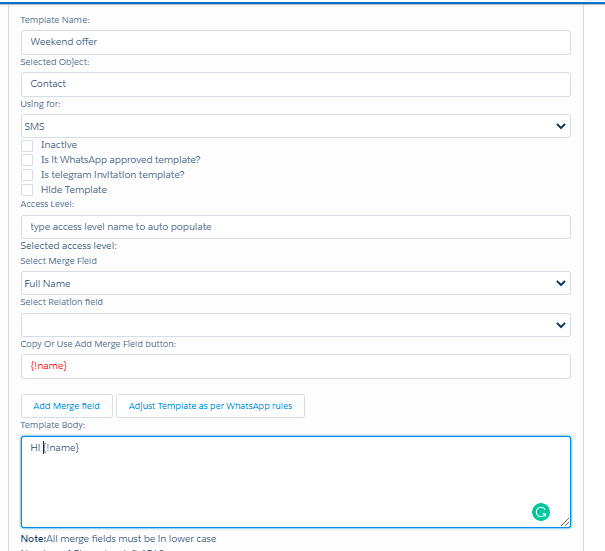
Task: Open the 'Using for' SMS dropdown
Action: pyautogui.click(x=295, y=126)
